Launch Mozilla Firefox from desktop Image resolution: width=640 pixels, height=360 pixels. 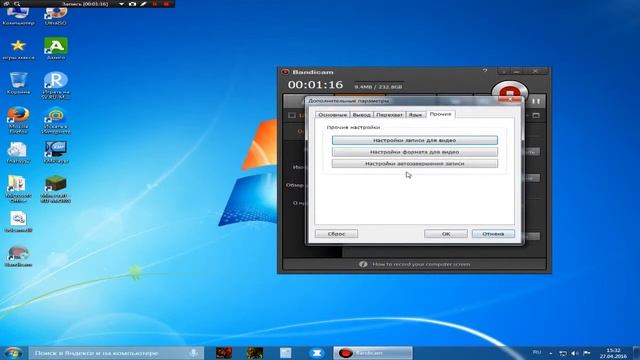point(18,120)
